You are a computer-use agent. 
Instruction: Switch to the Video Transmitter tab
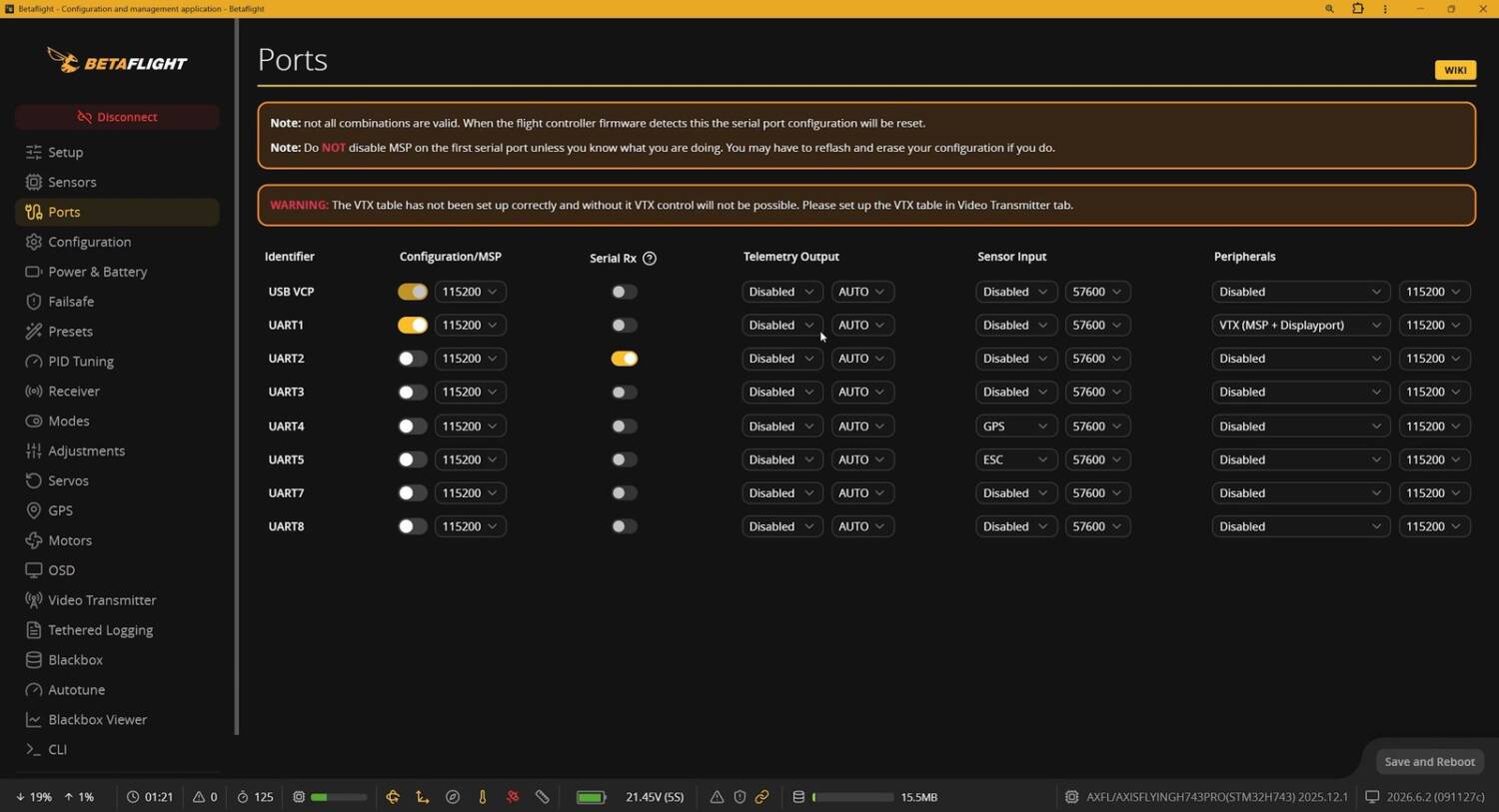pyautogui.click(x=117, y=600)
